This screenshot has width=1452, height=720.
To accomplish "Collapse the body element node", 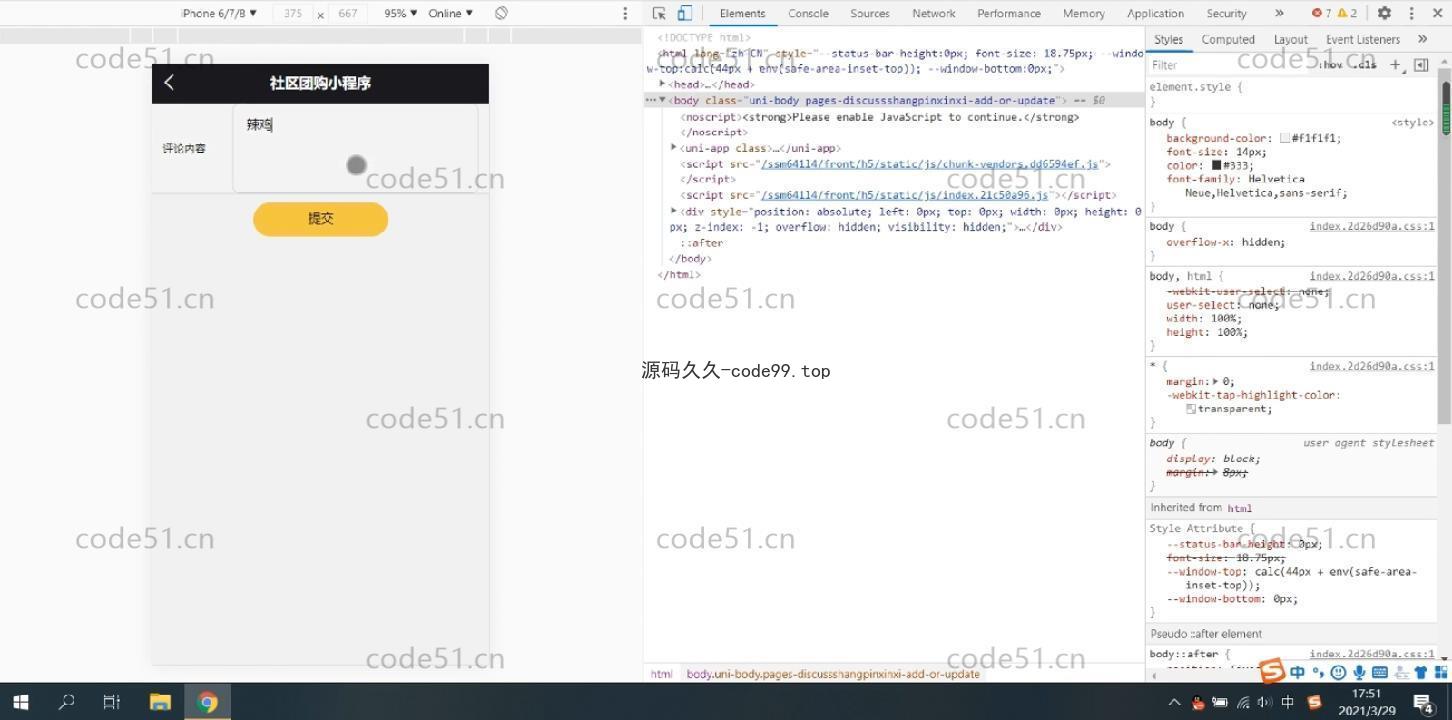I will 662,100.
